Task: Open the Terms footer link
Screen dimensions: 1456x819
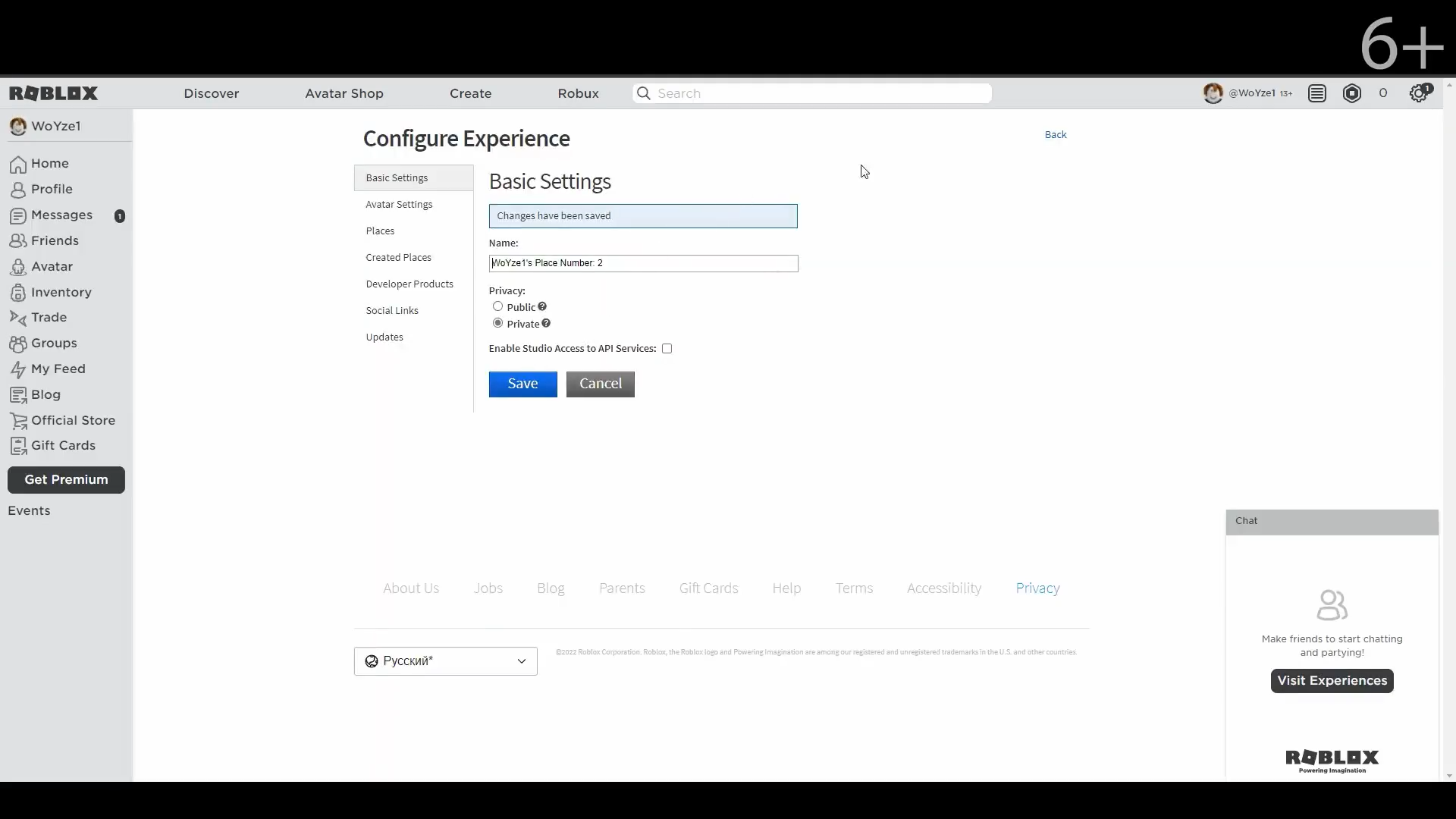Action: point(854,588)
